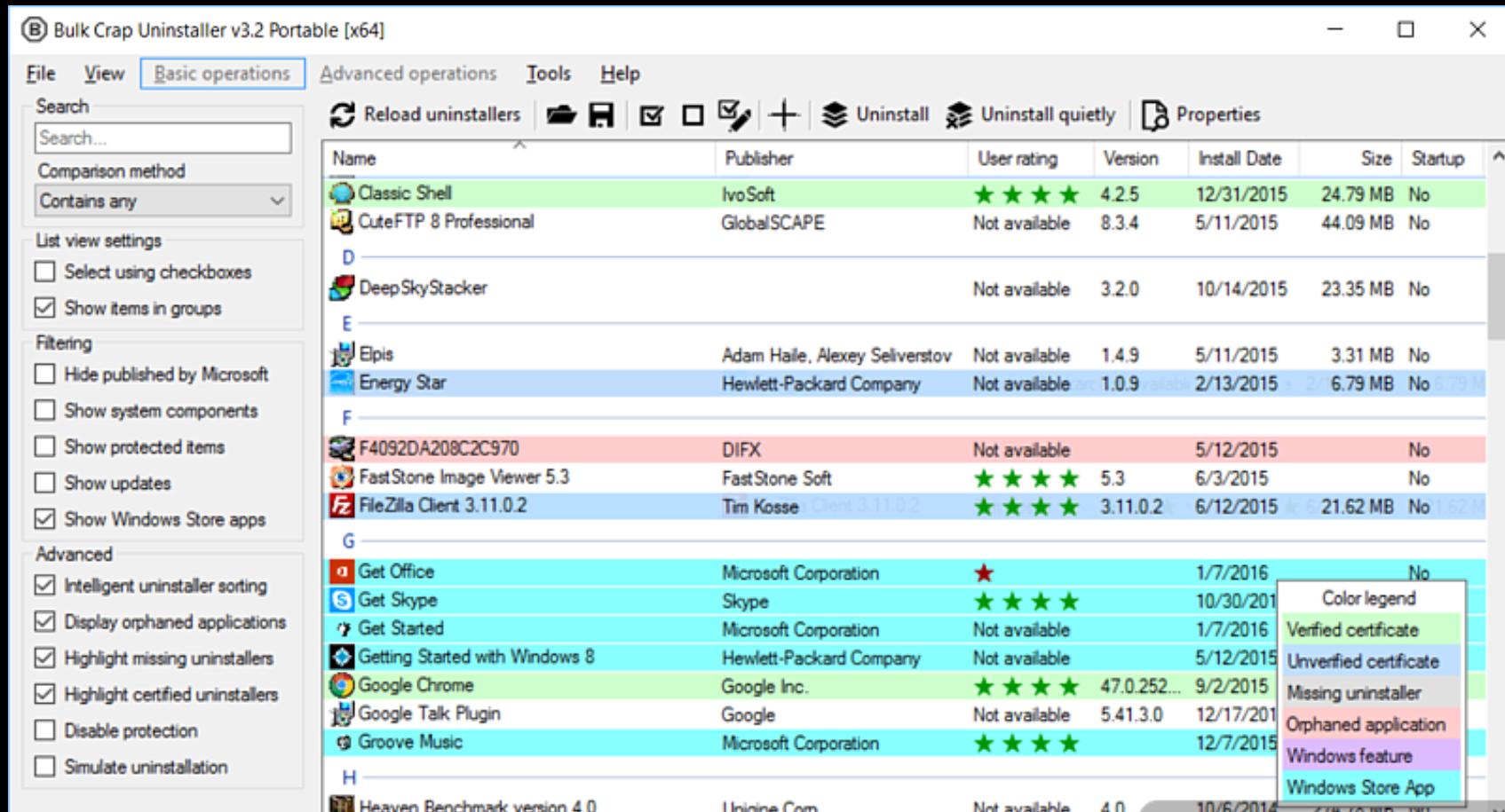The image size is (1505, 812).
Task: Check Show protected items
Action: tap(44, 446)
